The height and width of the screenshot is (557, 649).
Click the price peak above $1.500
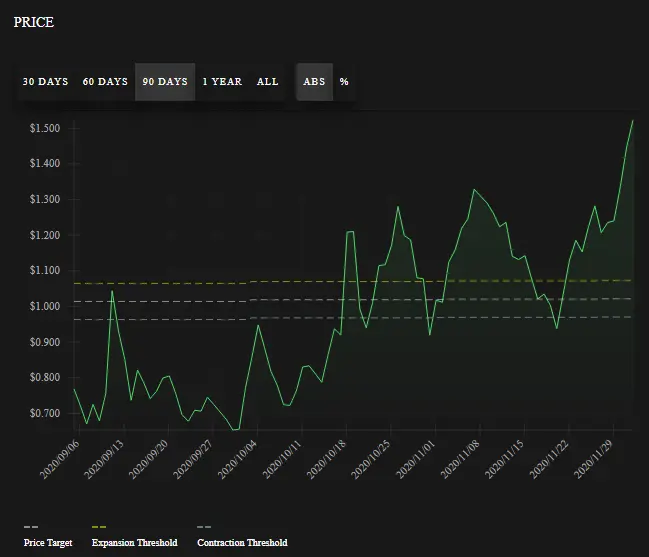click(632, 120)
